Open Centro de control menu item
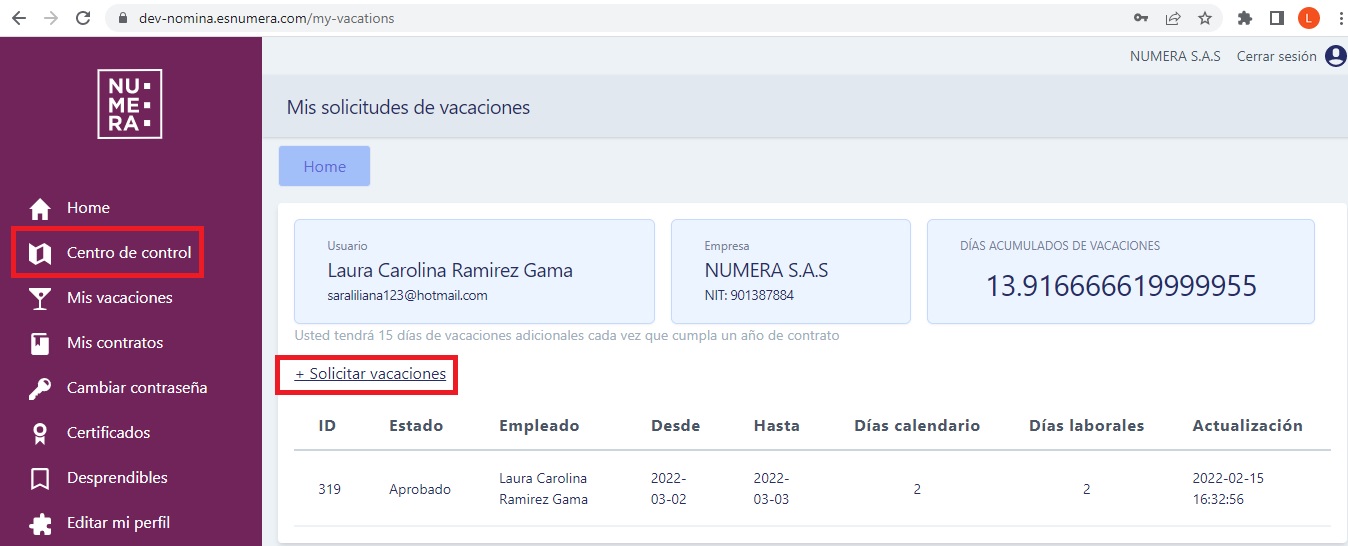The image size is (1348, 546). [x=130, y=253]
